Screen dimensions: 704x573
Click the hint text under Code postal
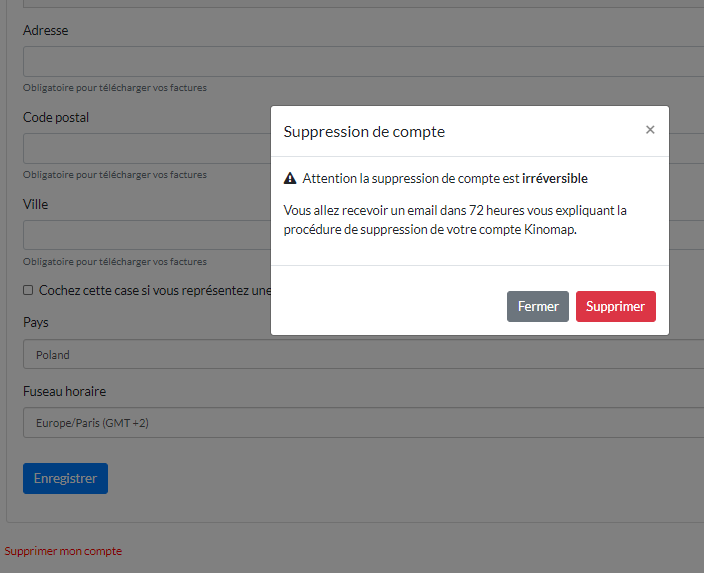(x=115, y=175)
